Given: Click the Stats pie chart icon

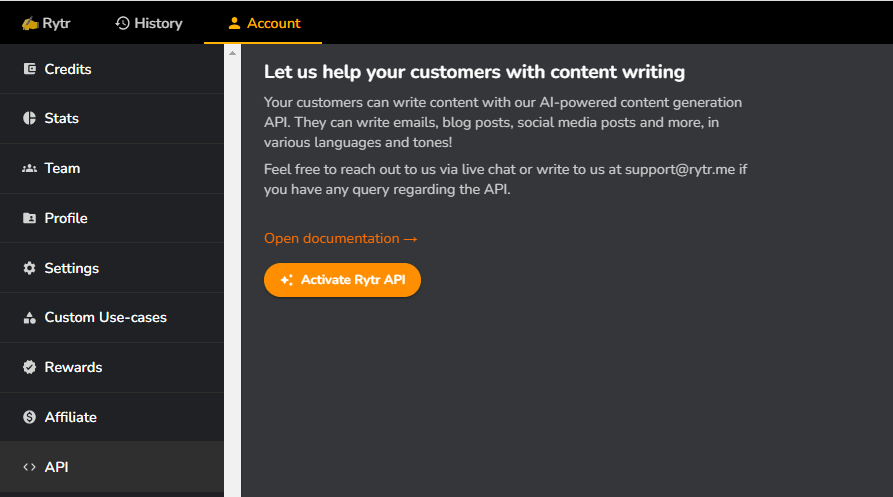Looking at the screenshot, I should [29, 118].
